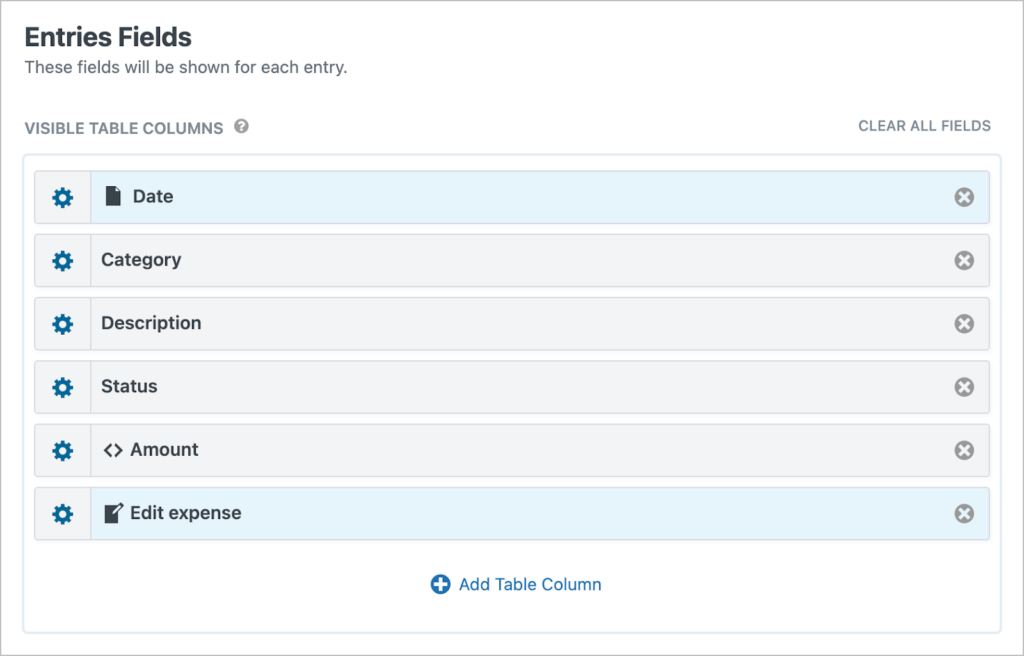Open settings for the Amount field

(62, 450)
